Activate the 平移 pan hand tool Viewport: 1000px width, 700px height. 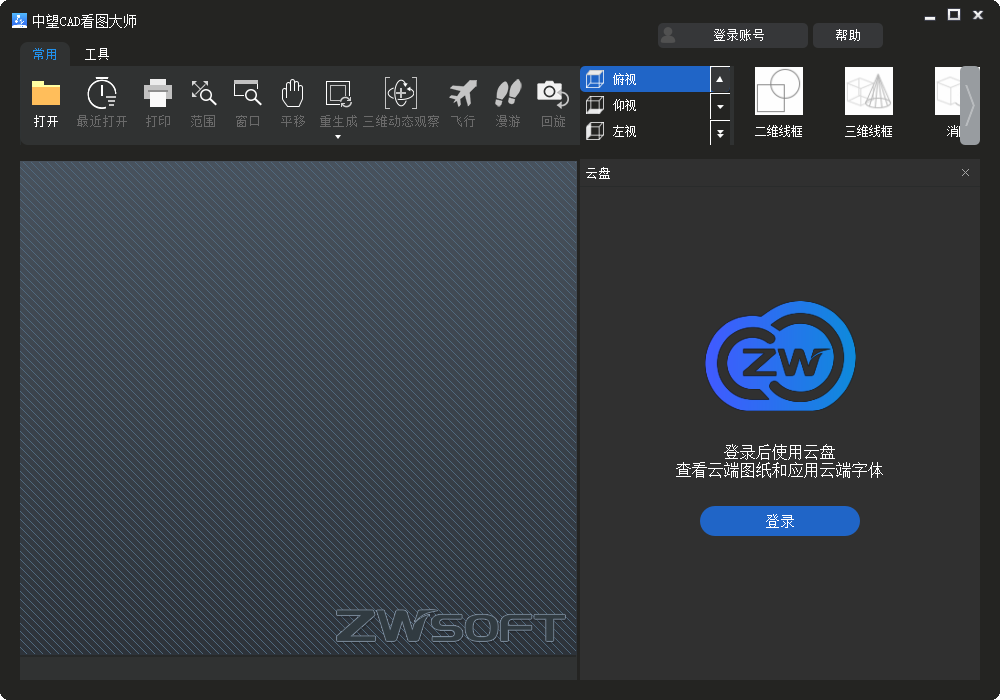coord(292,95)
